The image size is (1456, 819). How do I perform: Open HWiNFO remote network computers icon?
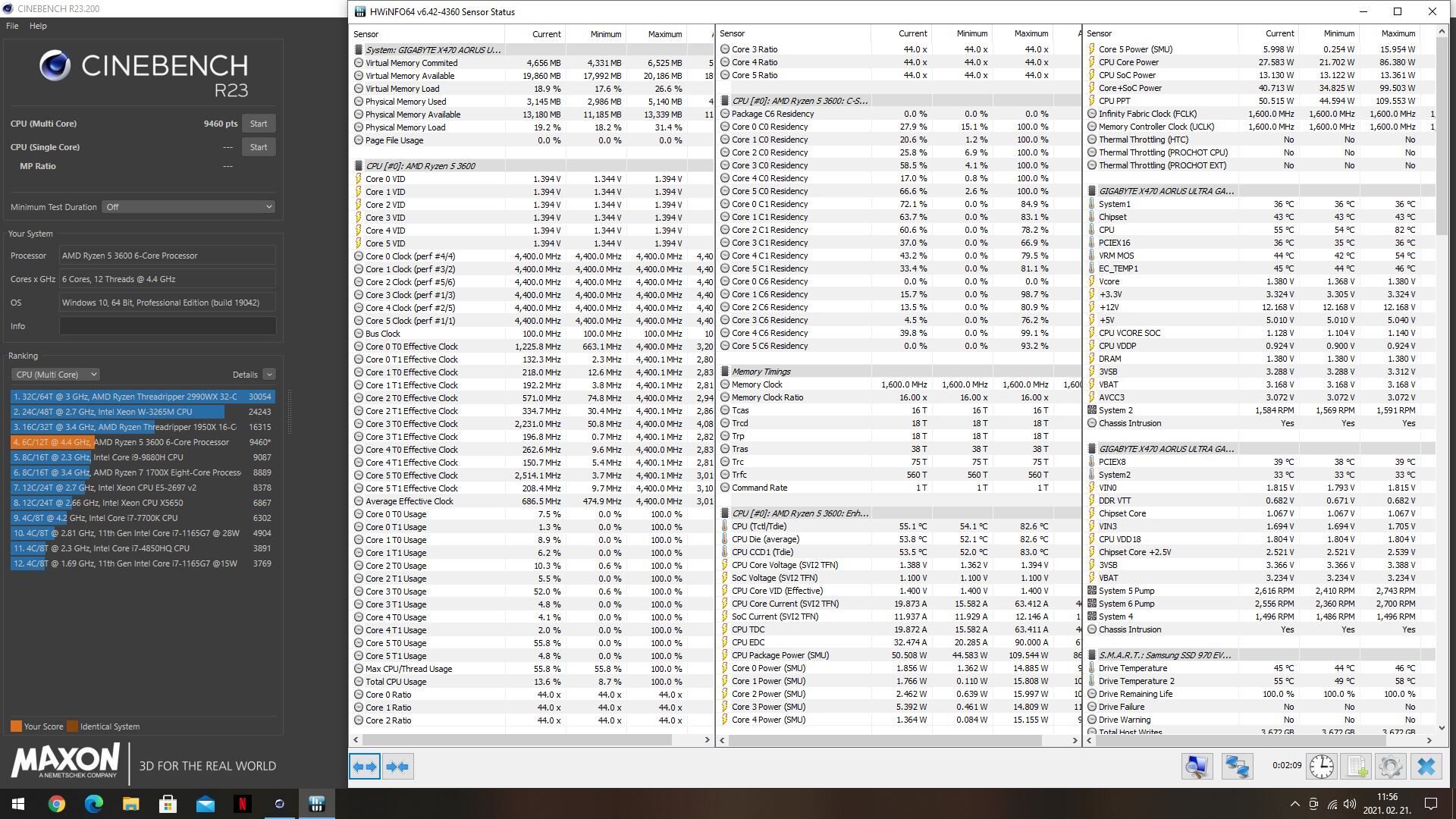tap(1237, 767)
